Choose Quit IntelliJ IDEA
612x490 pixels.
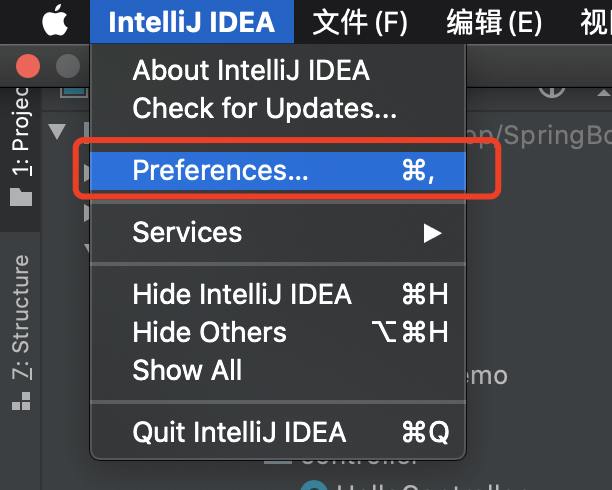tap(278, 432)
